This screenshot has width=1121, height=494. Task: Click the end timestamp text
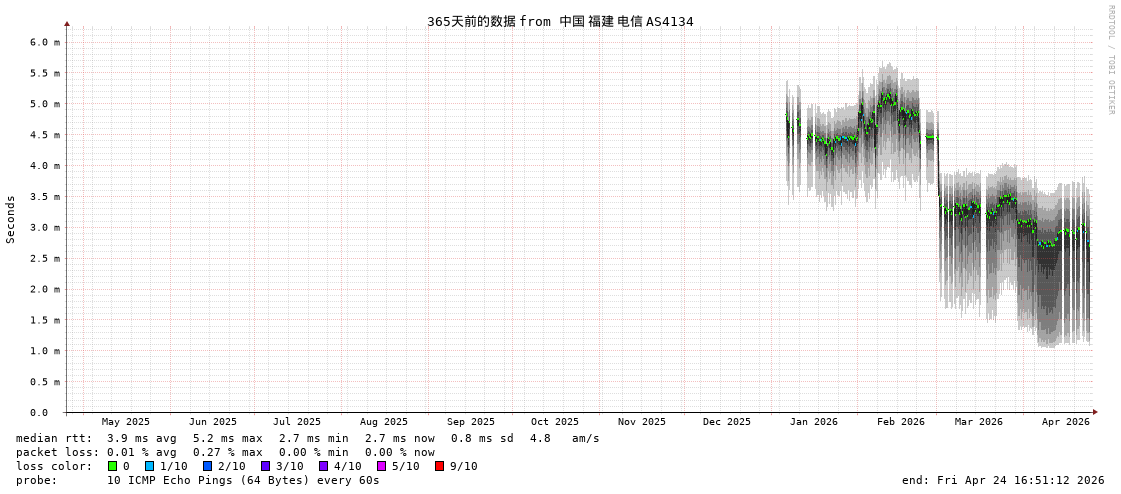(1003, 480)
